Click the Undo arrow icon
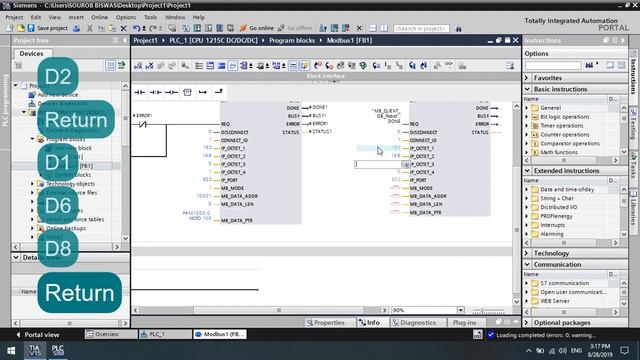 tap(137, 28)
